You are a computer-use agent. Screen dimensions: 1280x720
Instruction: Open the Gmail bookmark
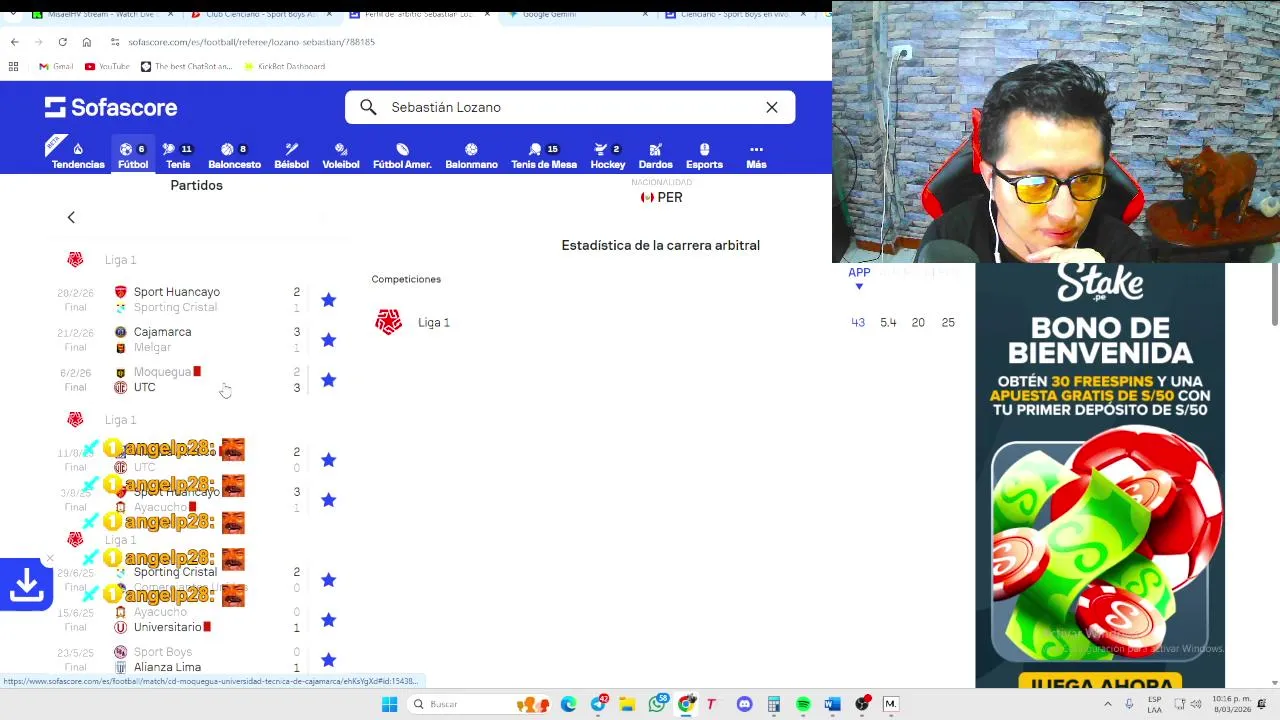(56, 66)
